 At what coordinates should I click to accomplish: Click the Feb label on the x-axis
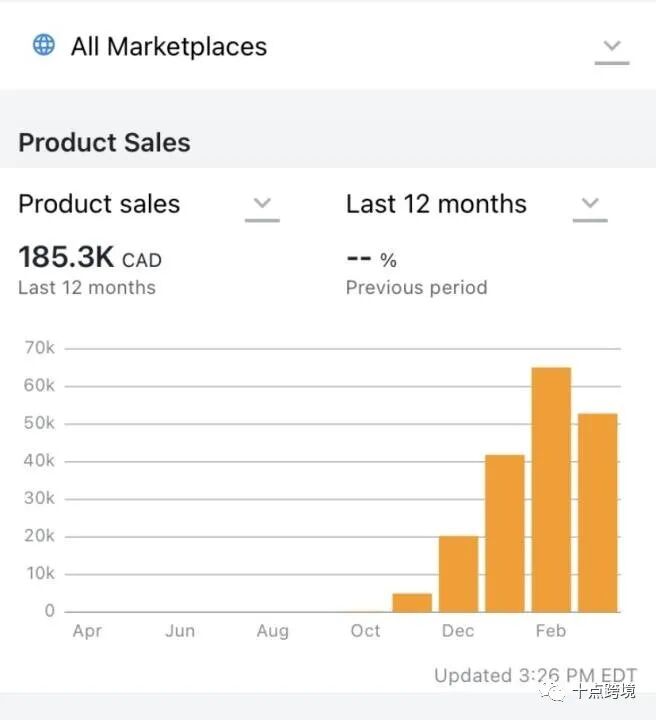tap(551, 630)
